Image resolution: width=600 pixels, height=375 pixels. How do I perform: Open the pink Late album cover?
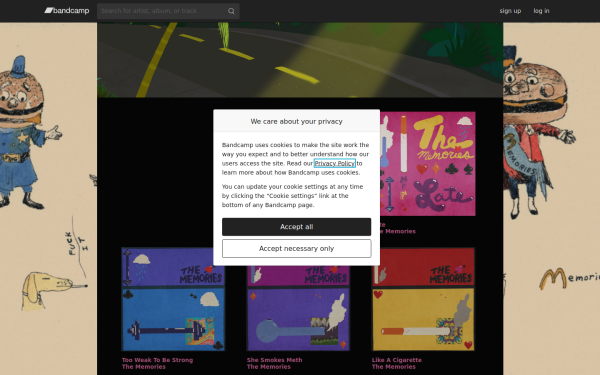[428, 164]
